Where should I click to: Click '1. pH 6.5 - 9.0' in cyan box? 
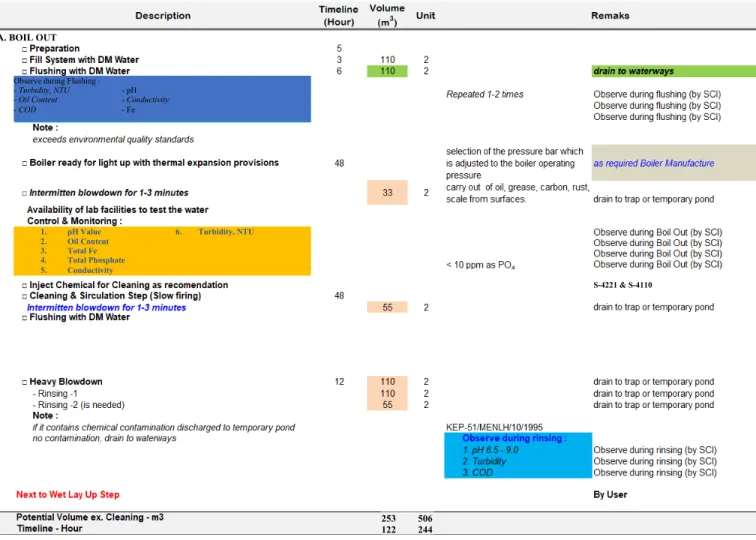(x=490, y=450)
